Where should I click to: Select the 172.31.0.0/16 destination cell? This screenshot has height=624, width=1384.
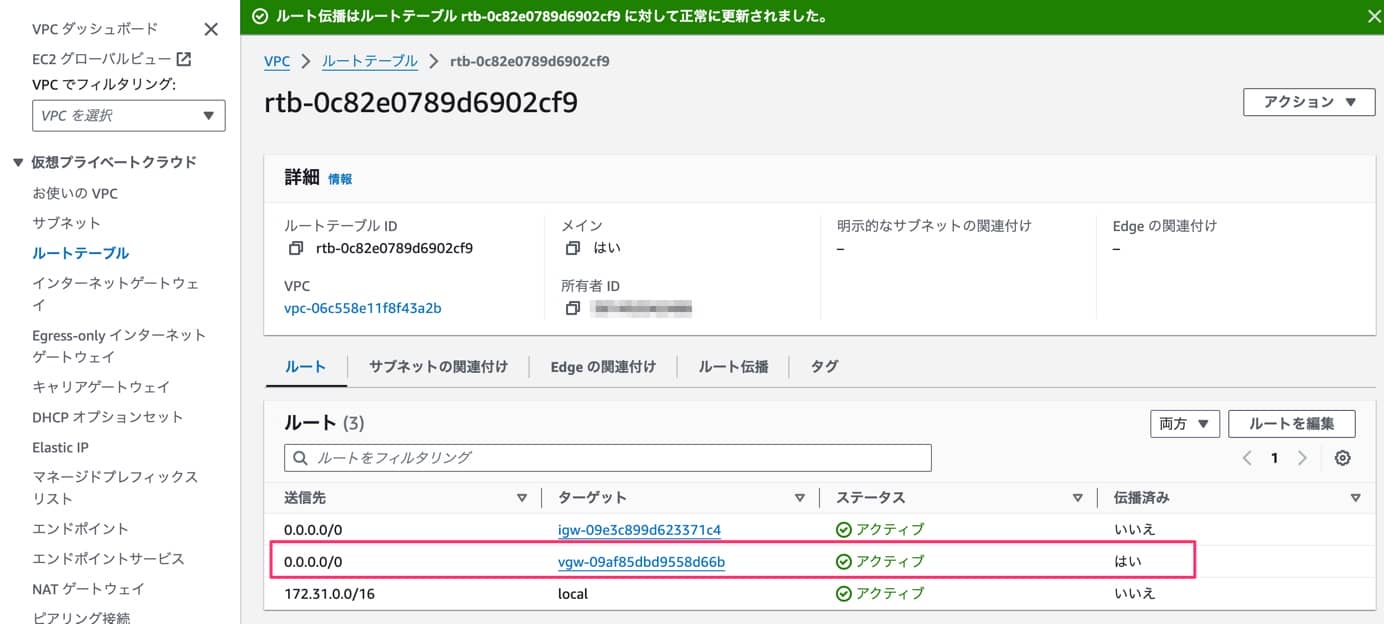[329, 594]
